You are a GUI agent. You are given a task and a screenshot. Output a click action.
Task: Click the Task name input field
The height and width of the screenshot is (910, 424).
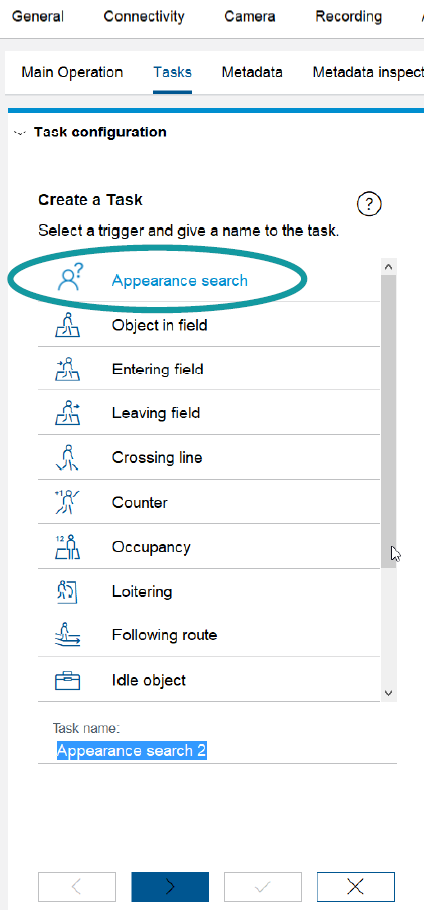coord(218,750)
